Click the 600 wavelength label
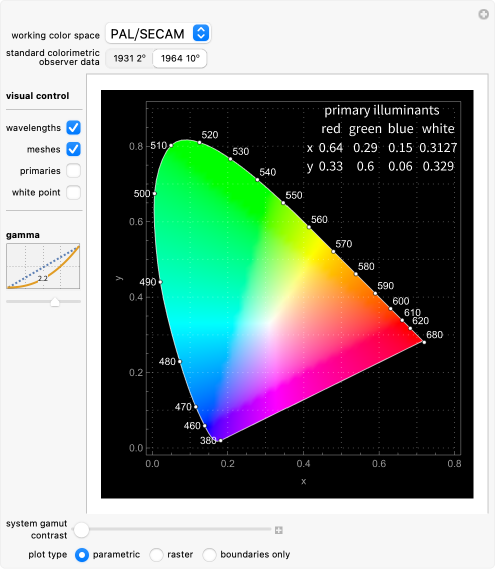The width and height of the screenshot is (495, 570). coord(401,301)
